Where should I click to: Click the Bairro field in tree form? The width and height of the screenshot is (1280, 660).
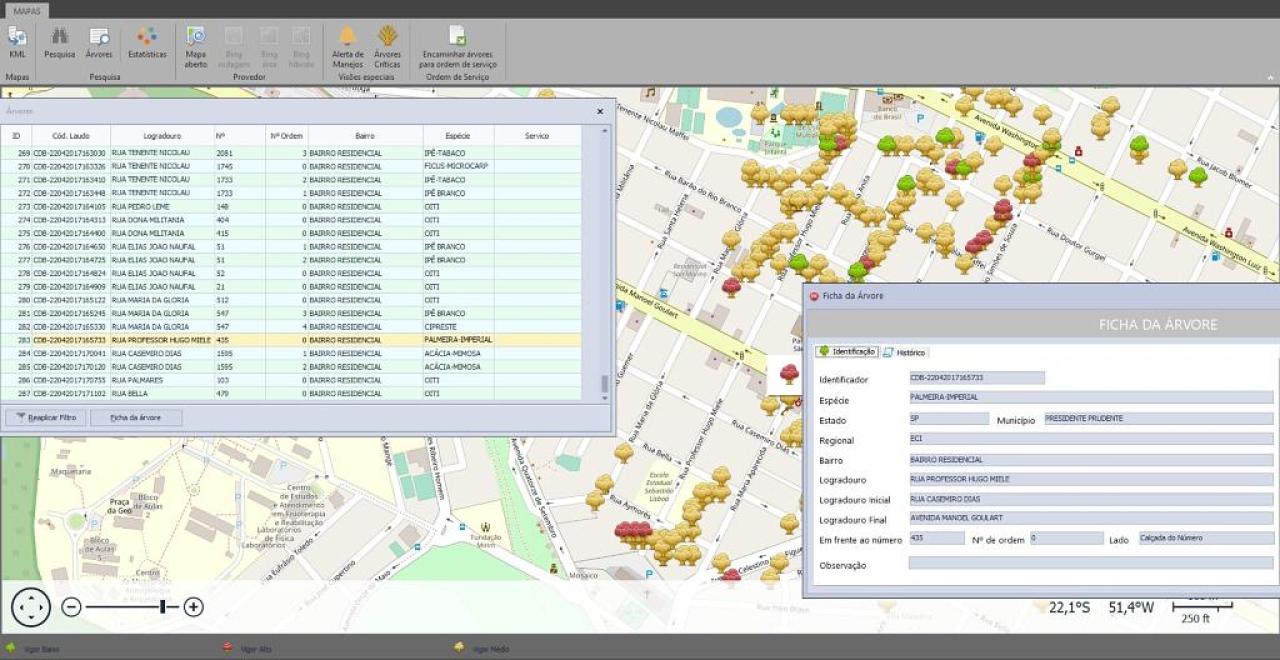[1091, 460]
